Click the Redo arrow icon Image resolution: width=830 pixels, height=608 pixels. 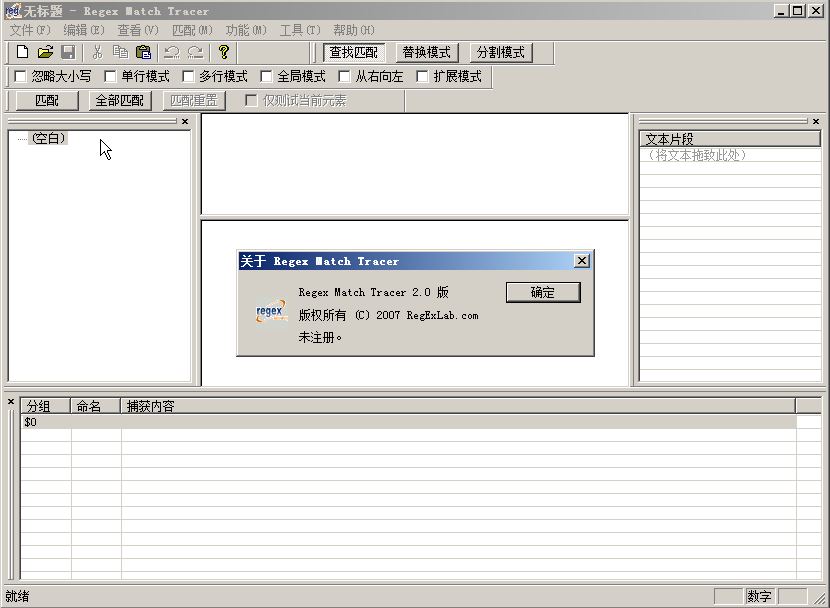pyautogui.click(x=195, y=52)
